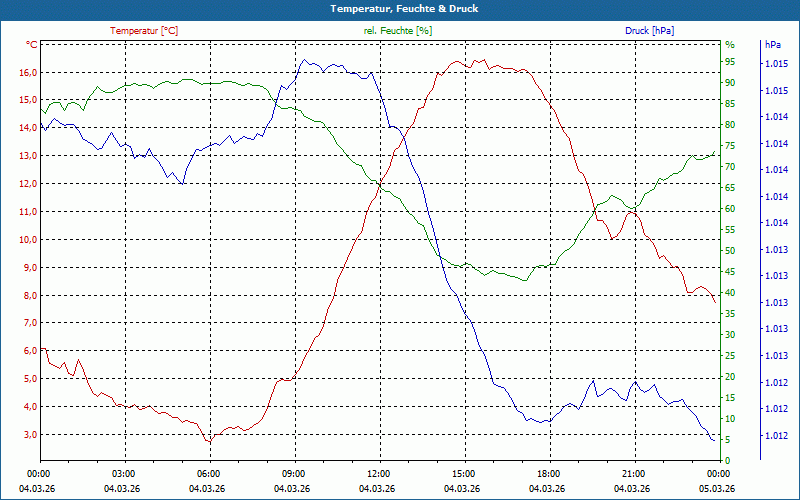This screenshot has height=500, width=800.
Task: Click the '7,0' temperature axis value
Action: coord(30,323)
